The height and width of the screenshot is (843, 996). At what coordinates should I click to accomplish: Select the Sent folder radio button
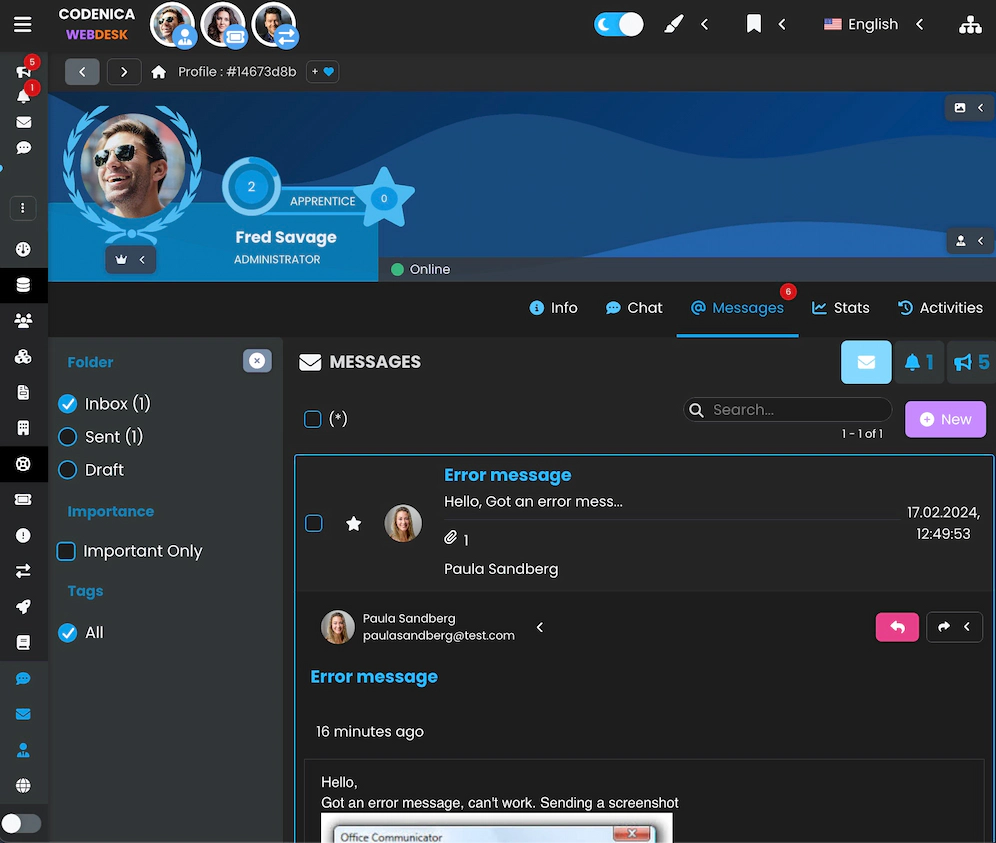click(68, 437)
